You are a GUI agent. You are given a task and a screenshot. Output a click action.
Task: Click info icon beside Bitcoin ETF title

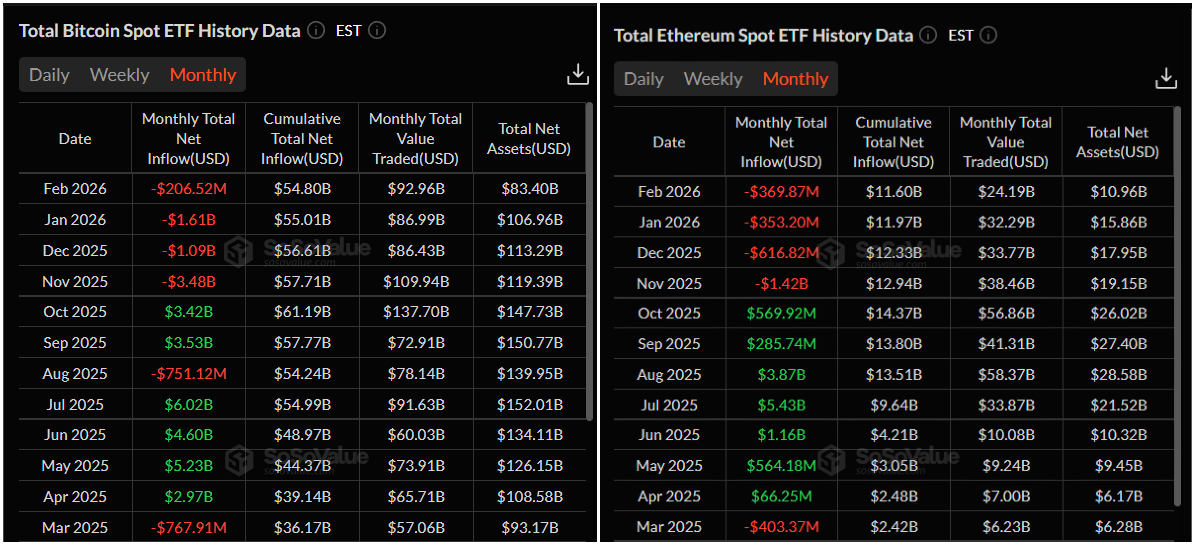click(316, 31)
